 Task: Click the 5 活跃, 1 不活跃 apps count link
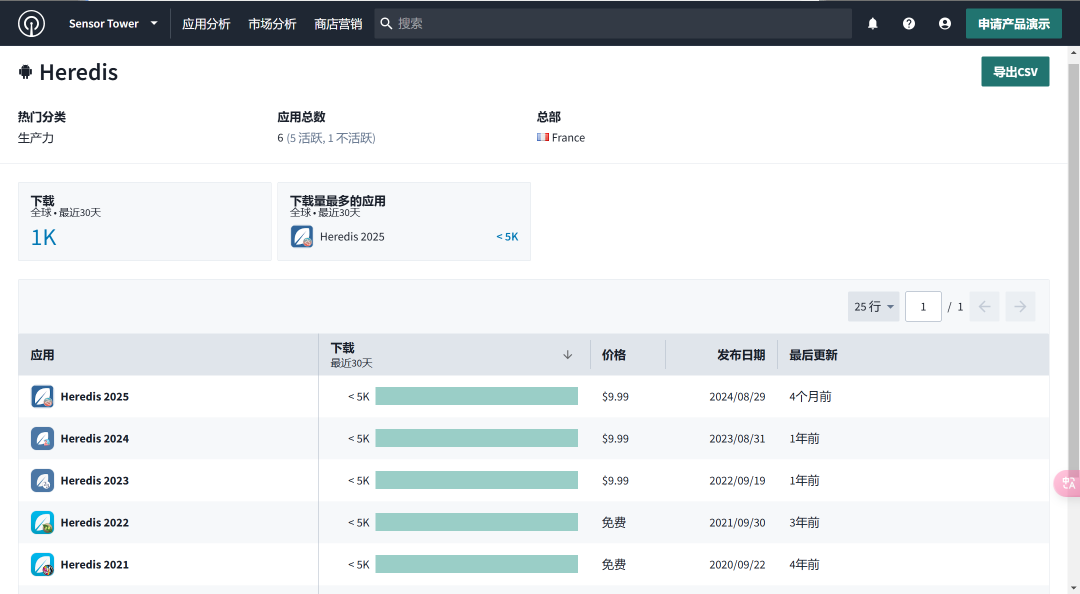pyautogui.click(x=331, y=138)
